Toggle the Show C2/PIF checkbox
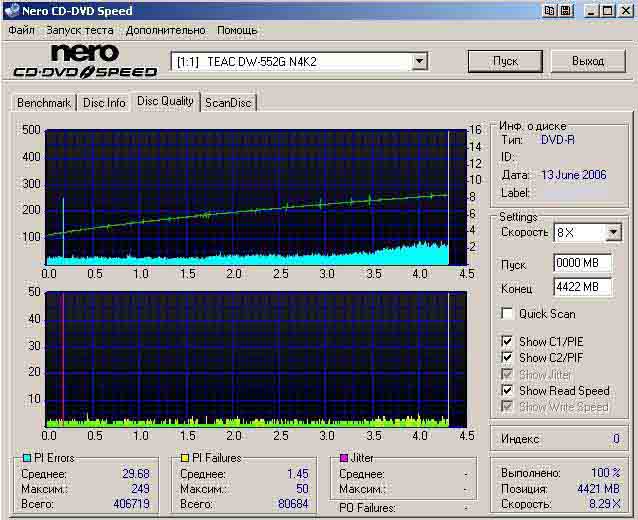 click(x=508, y=358)
